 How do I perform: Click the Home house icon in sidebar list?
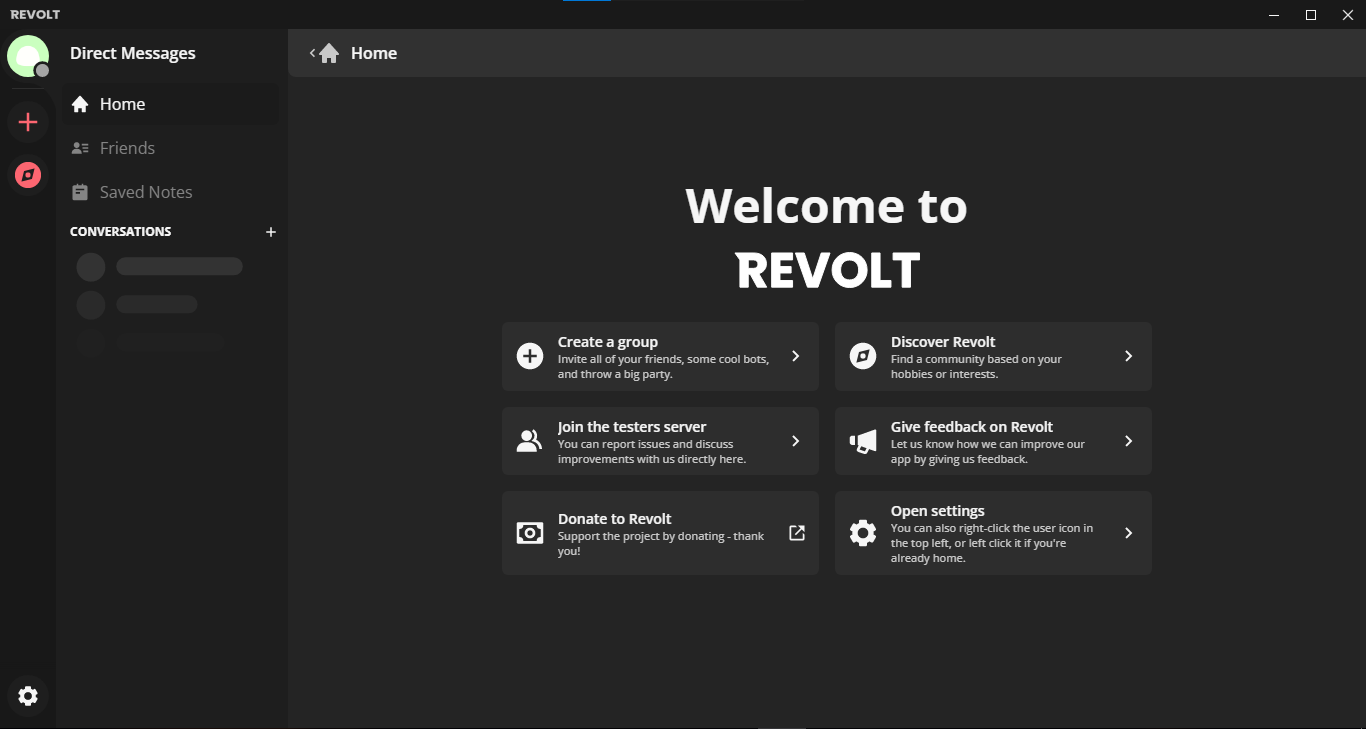80,104
